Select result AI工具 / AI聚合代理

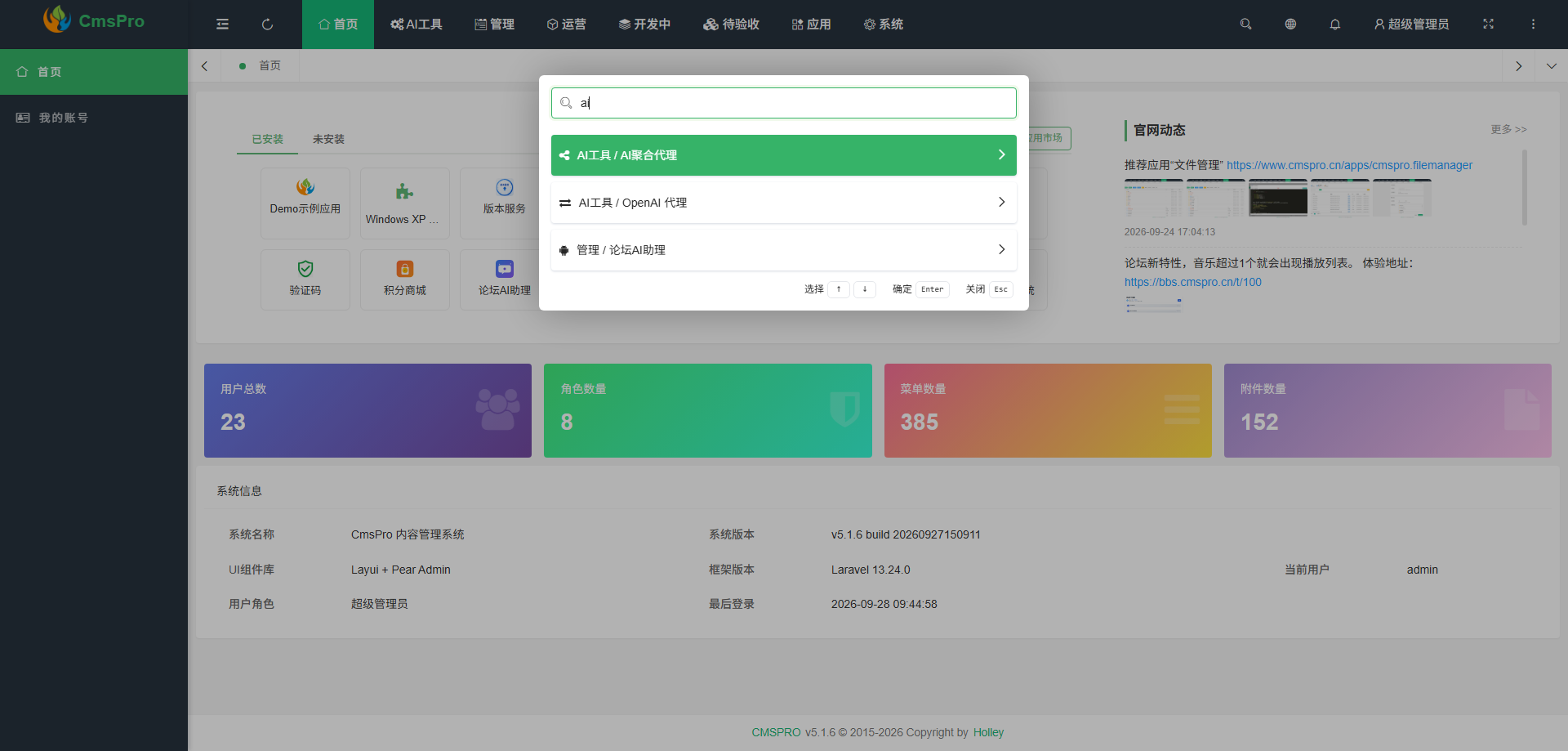(784, 155)
